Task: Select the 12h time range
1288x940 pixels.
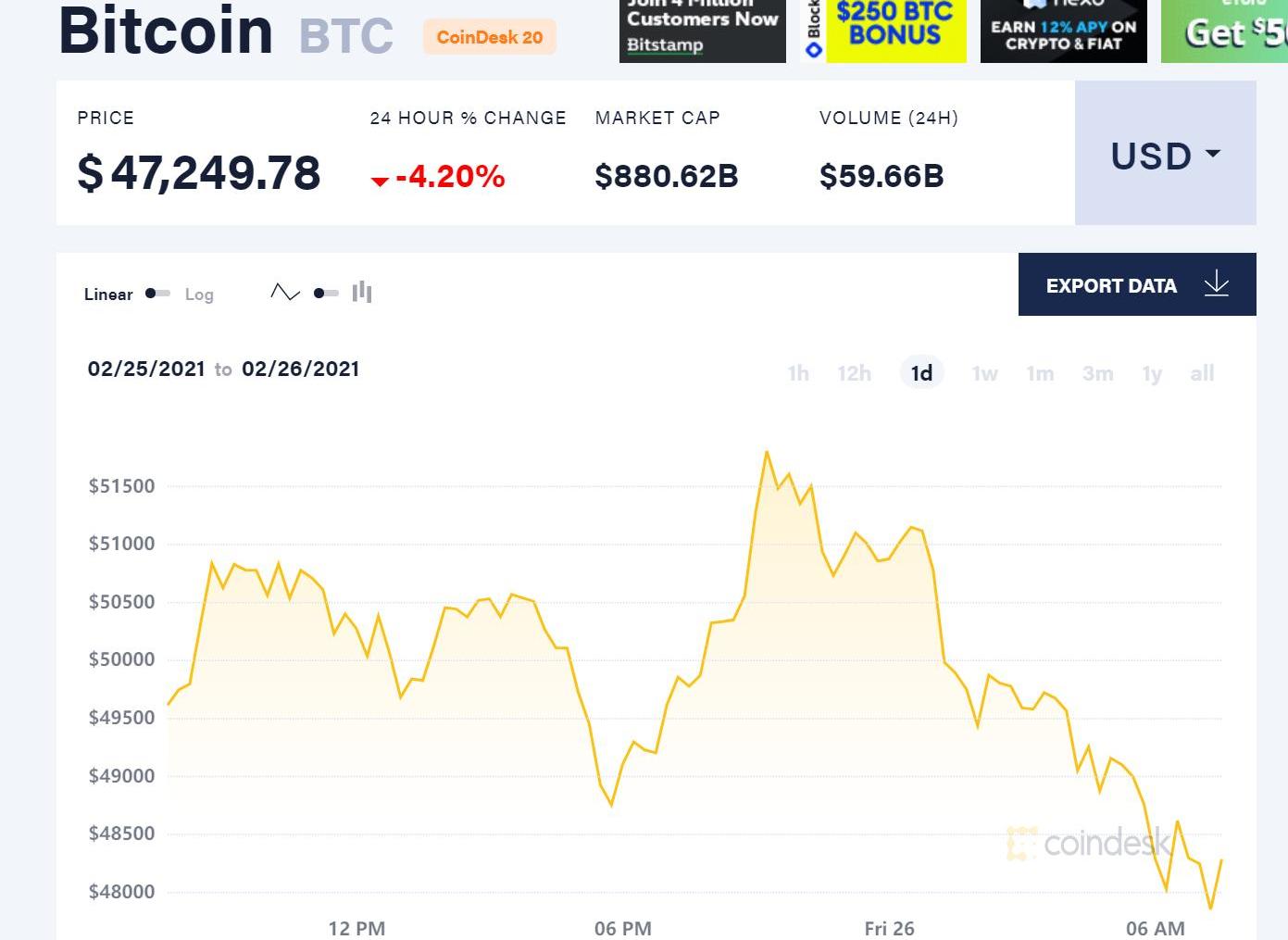Action: (854, 373)
